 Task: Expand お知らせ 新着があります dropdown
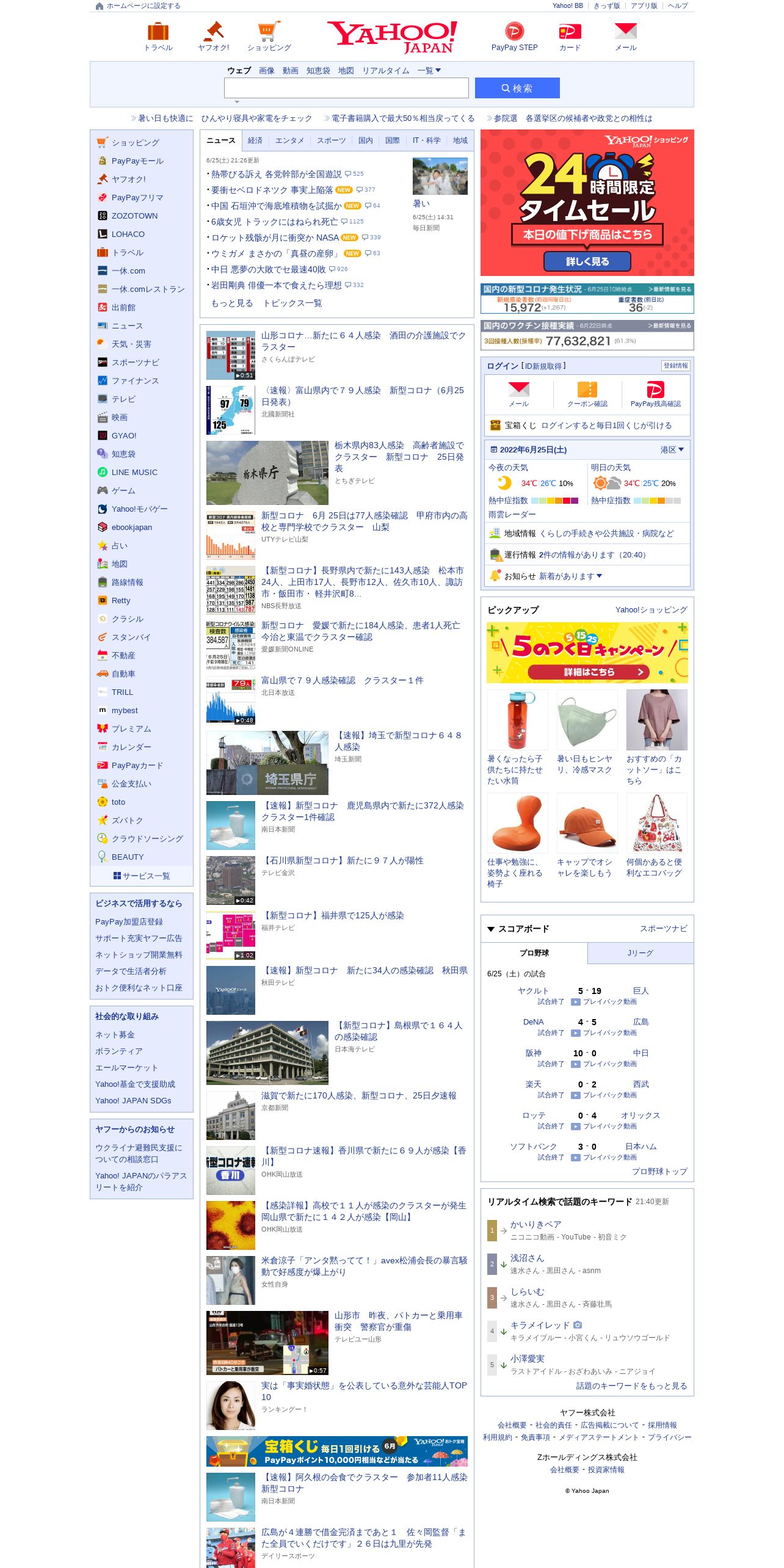571,576
